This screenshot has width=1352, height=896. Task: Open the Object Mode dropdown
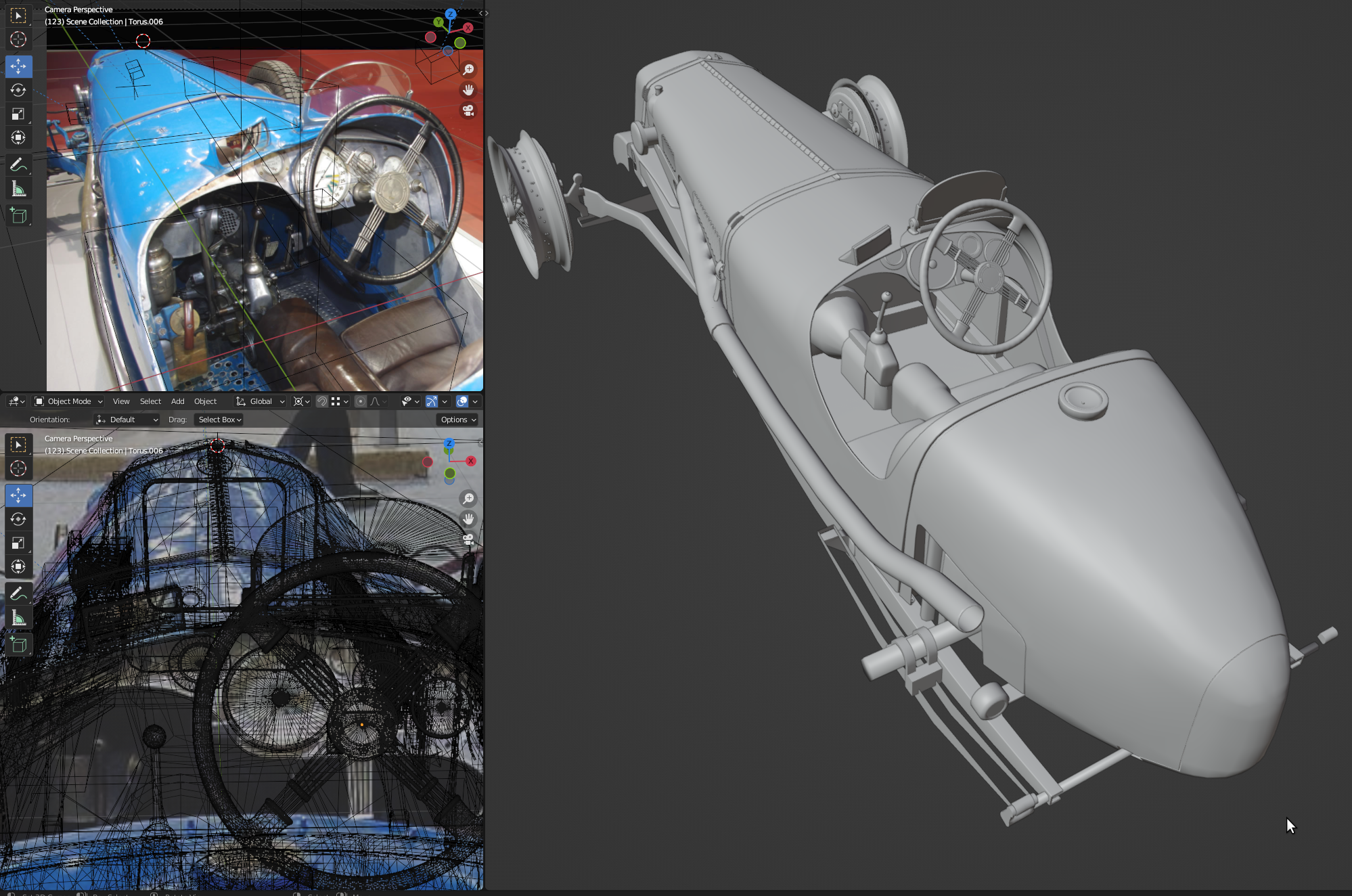tap(68, 401)
